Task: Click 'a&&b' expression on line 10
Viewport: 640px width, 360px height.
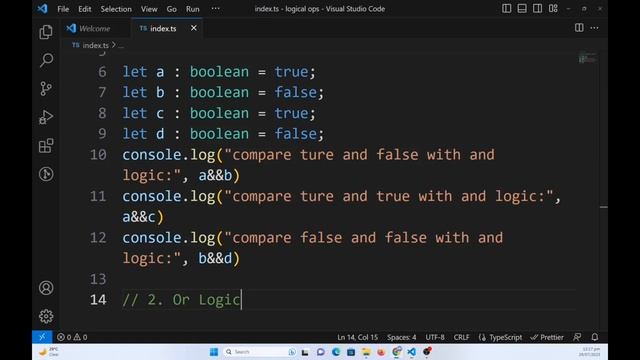Action: [215, 176]
